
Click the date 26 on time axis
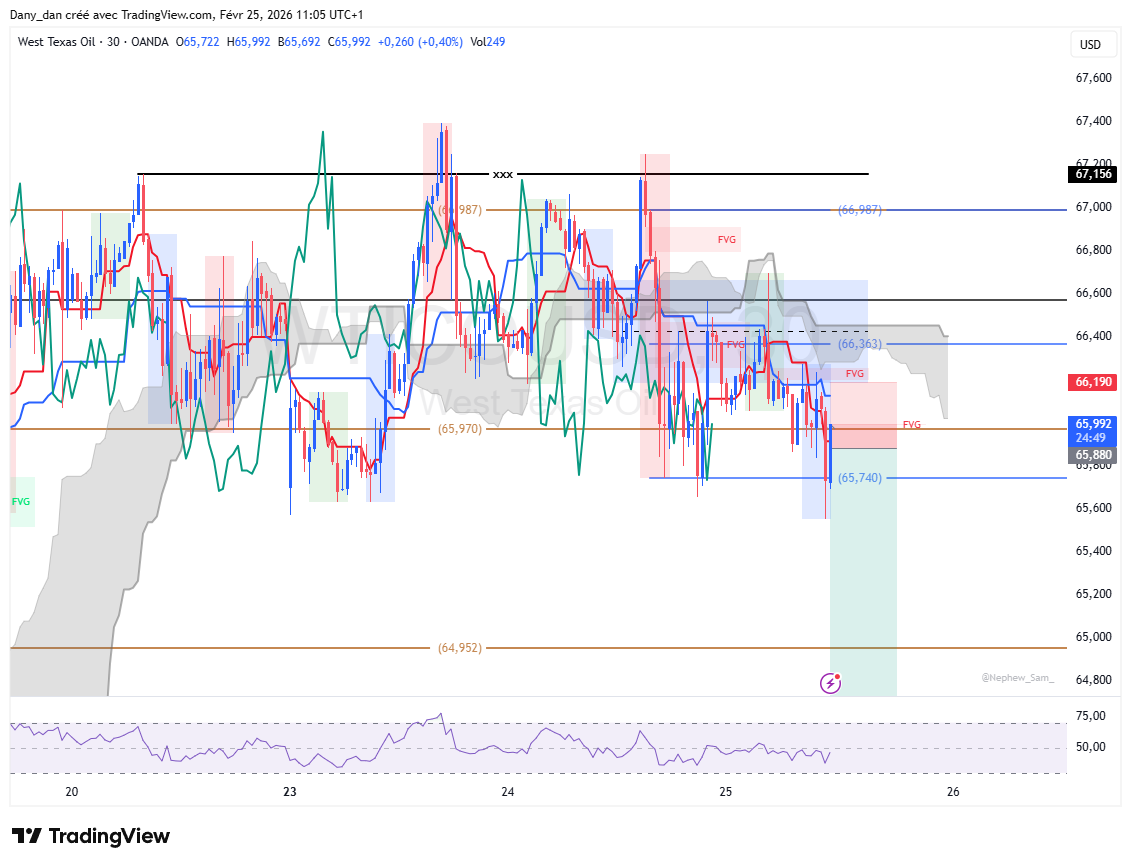953,792
